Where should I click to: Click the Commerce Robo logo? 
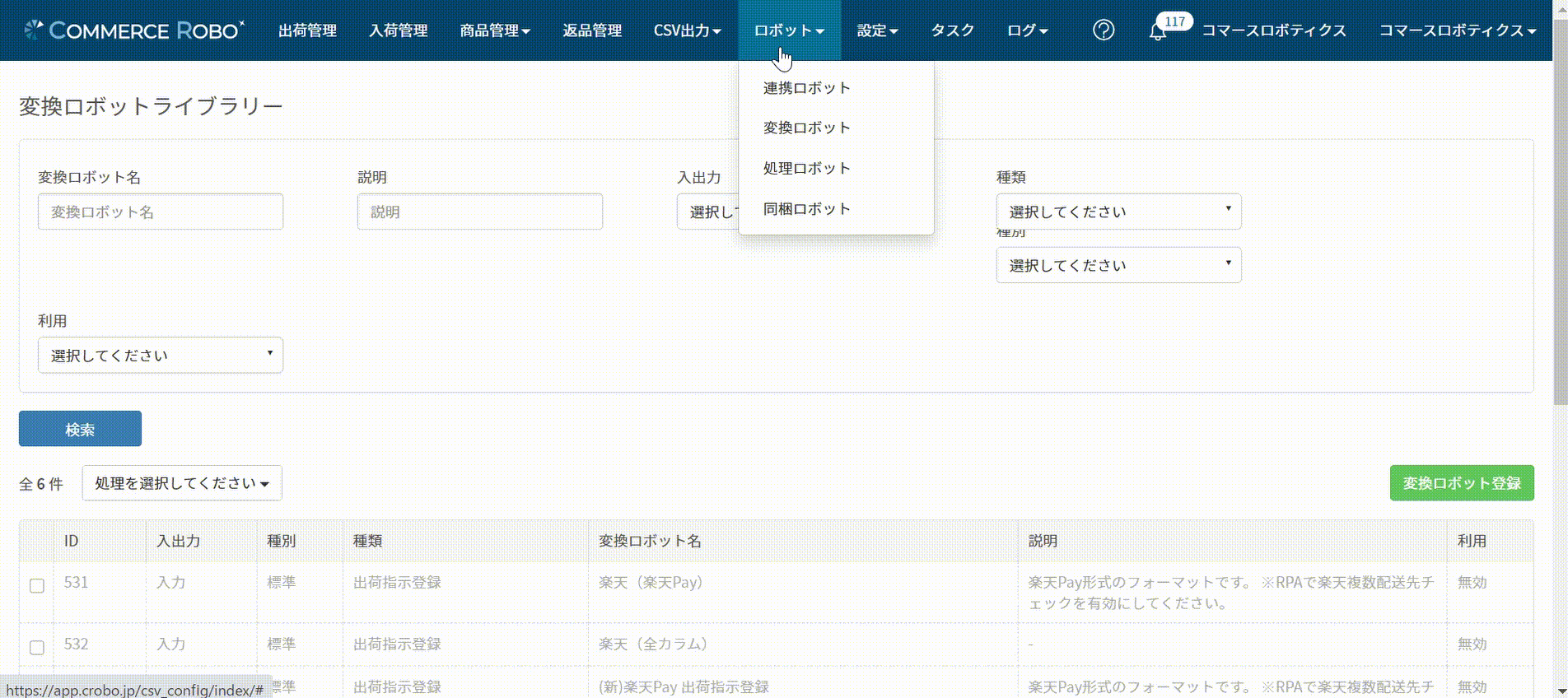tap(133, 30)
